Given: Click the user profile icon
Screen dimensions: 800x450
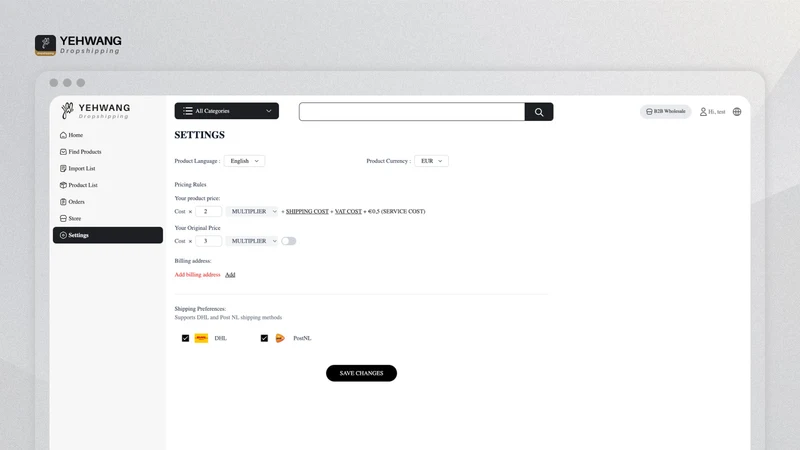Looking at the screenshot, I should click(x=703, y=112).
